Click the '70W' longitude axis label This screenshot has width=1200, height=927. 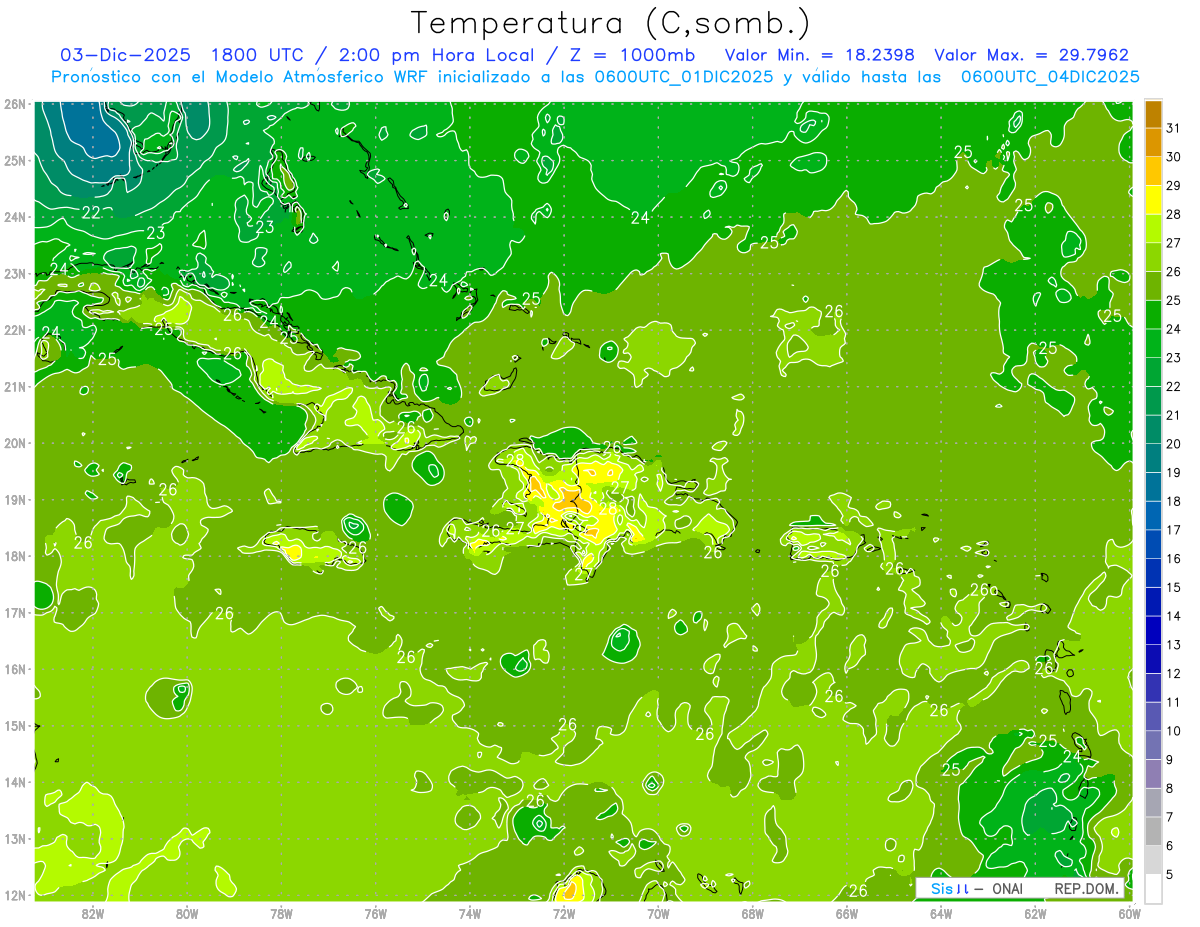[658, 913]
